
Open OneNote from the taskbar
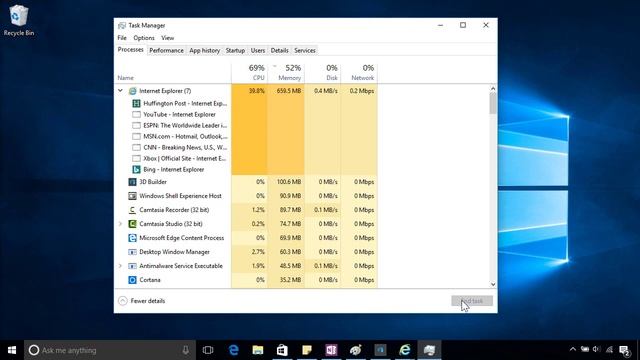tap(331, 350)
